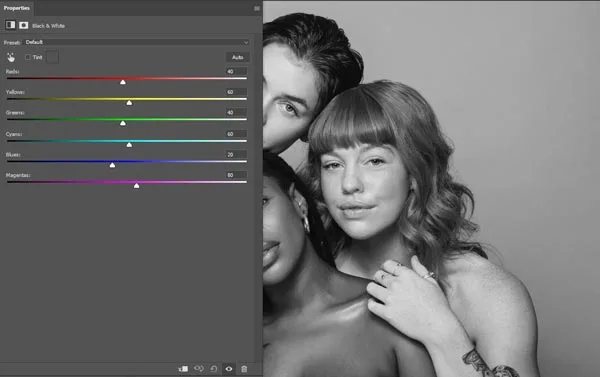The width and height of the screenshot is (600, 377).
Task: Click the Greens value field
Action: point(236,113)
